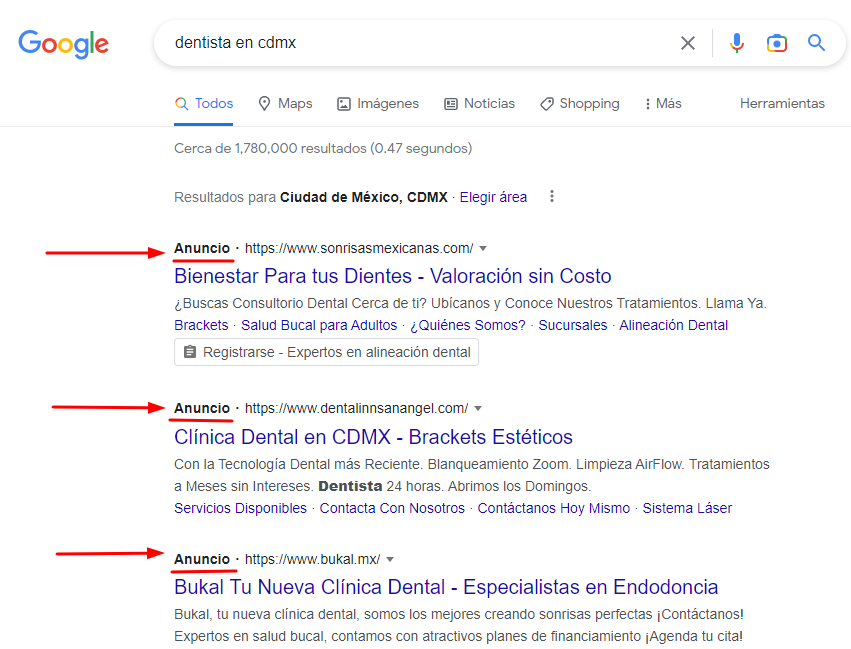The height and width of the screenshot is (649, 851).
Task: Switch to the Maps tab
Action: tap(285, 104)
